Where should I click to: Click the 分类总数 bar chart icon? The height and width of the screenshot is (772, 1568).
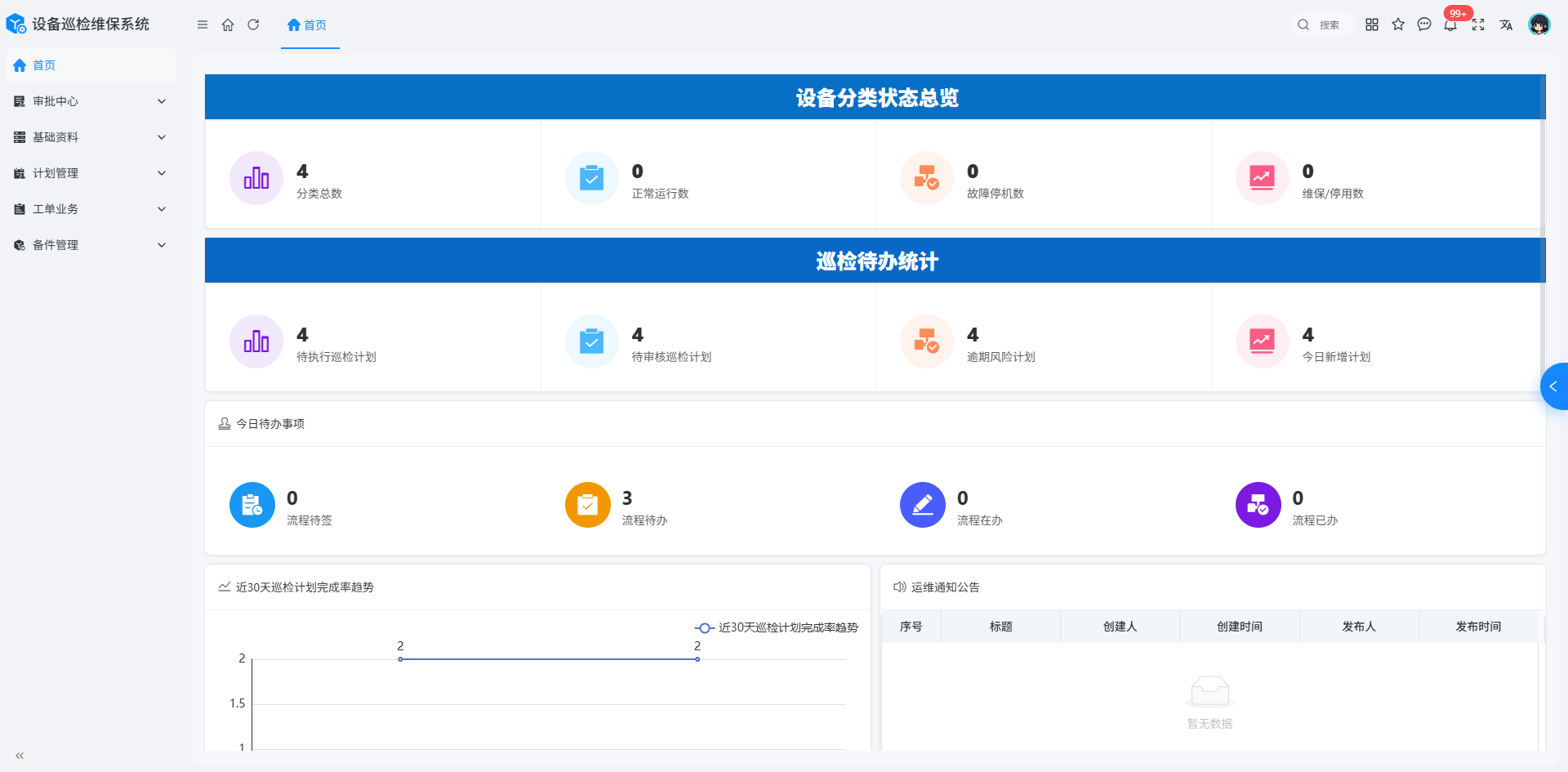256,178
